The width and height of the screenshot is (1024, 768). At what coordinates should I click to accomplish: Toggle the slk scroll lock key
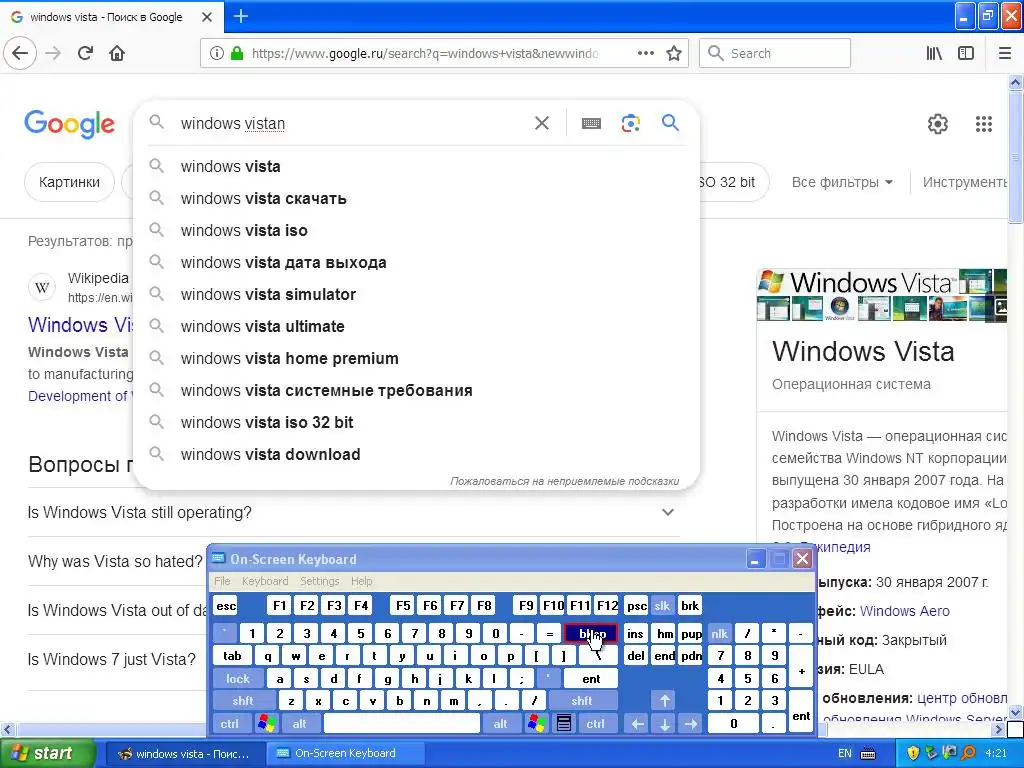pyautogui.click(x=662, y=606)
